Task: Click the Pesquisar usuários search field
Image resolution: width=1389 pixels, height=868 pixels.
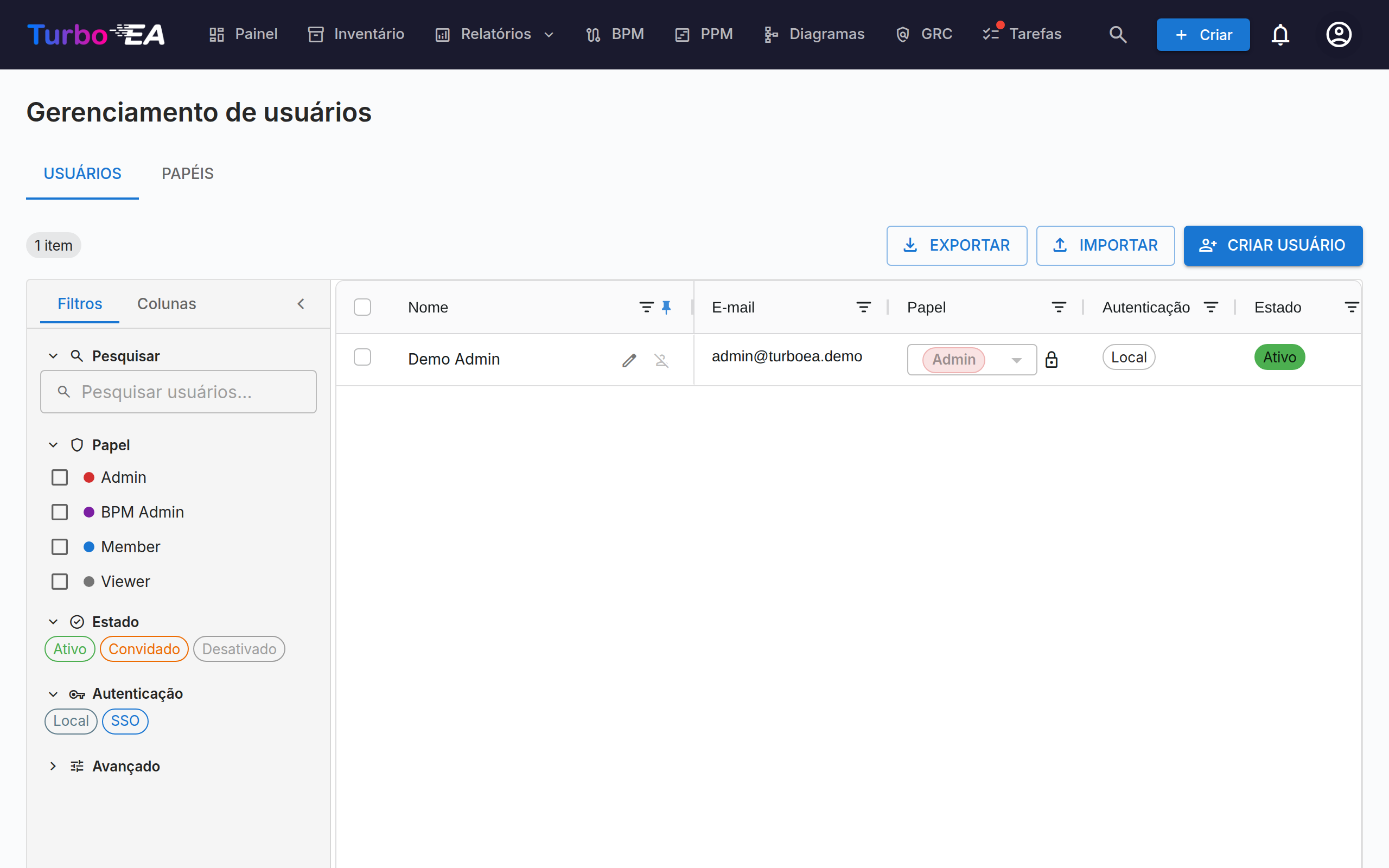Action: [179, 392]
